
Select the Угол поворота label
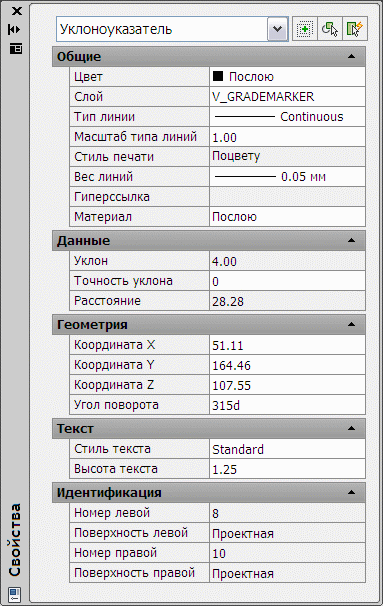click(116, 405)
